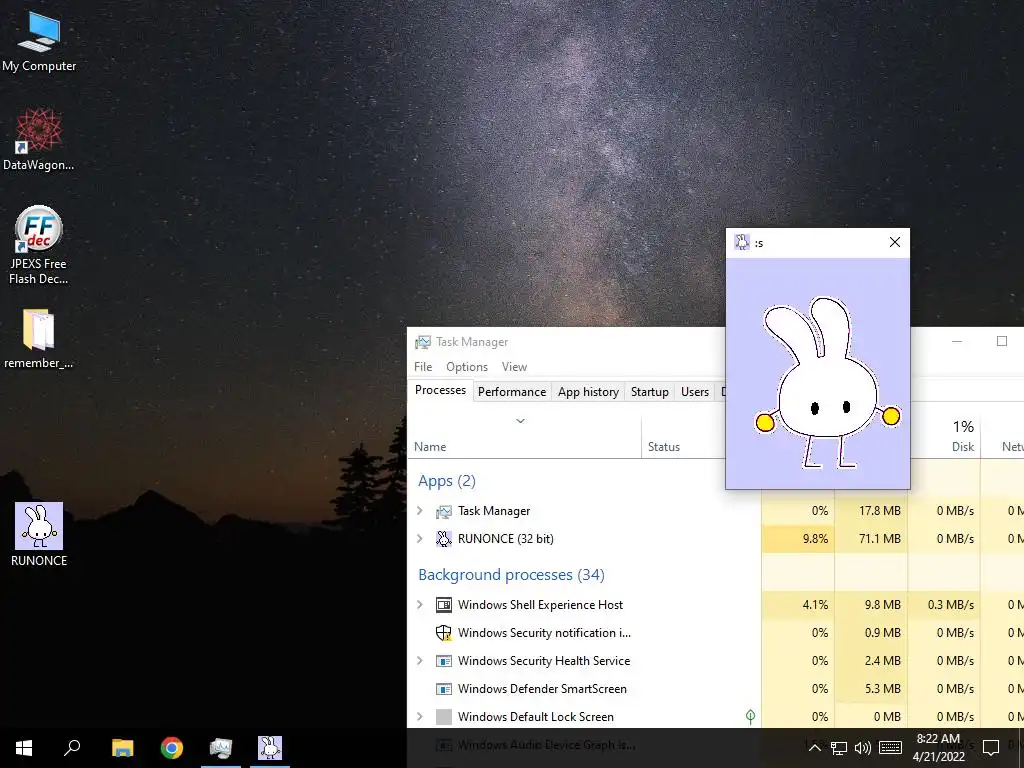Expand the Windows Shell Experience Host row
1024x768 pixels.
(420, 605)
